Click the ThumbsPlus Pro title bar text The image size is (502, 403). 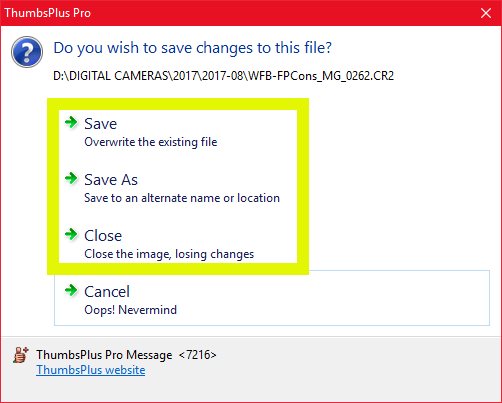tap(47, 13)
